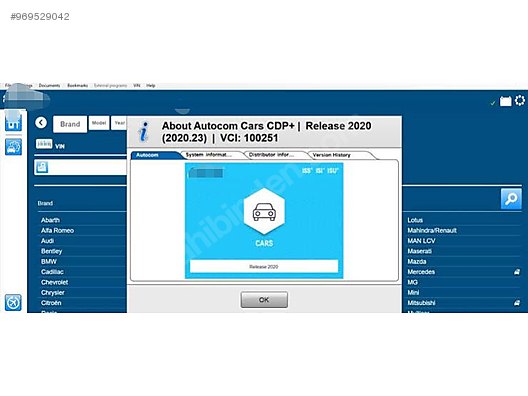Screen dimensions: 528x396
Task: Click the car icon beside Mitsubishi
Action: click(517, 303)
